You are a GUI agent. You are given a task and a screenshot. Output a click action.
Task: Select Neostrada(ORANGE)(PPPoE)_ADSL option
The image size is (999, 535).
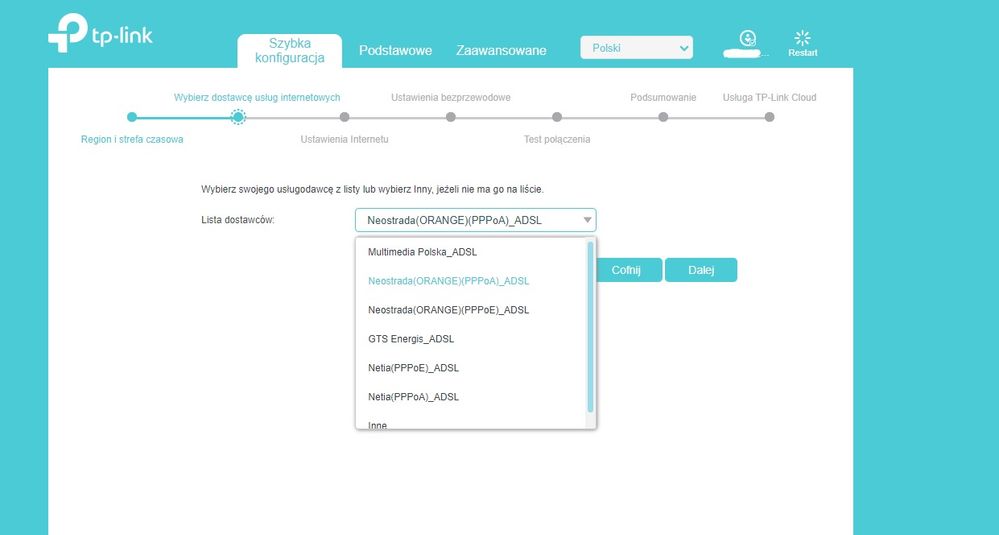tap(471, 310)
